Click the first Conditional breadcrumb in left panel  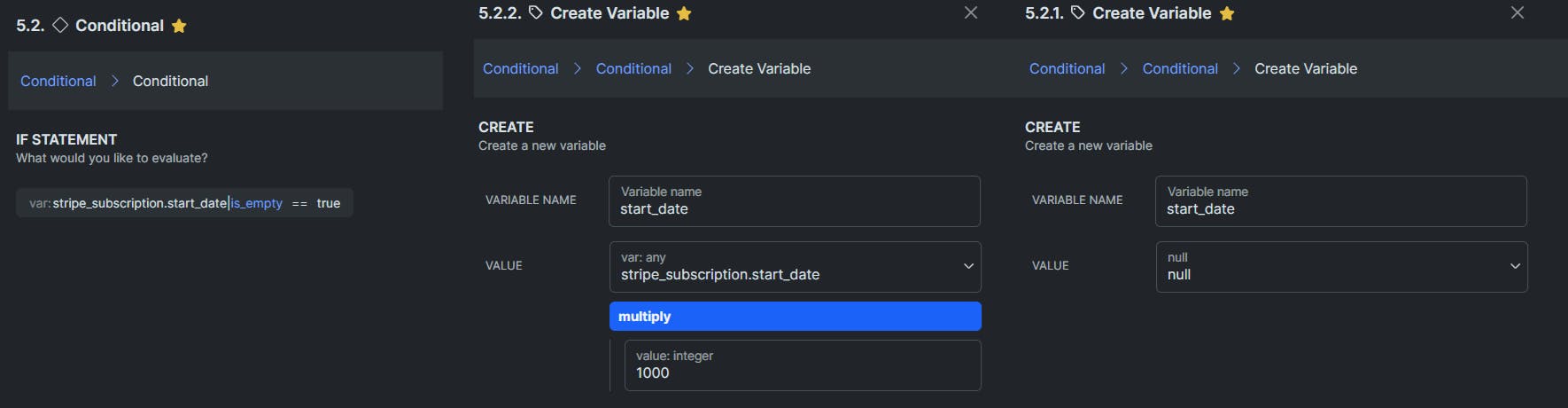[58, 81]
